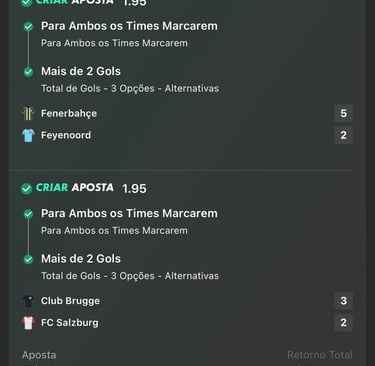Viewport: 375px width, 366px height.
Task: Click Fenerbahçe score box showing 5
Action: (344, 114)
